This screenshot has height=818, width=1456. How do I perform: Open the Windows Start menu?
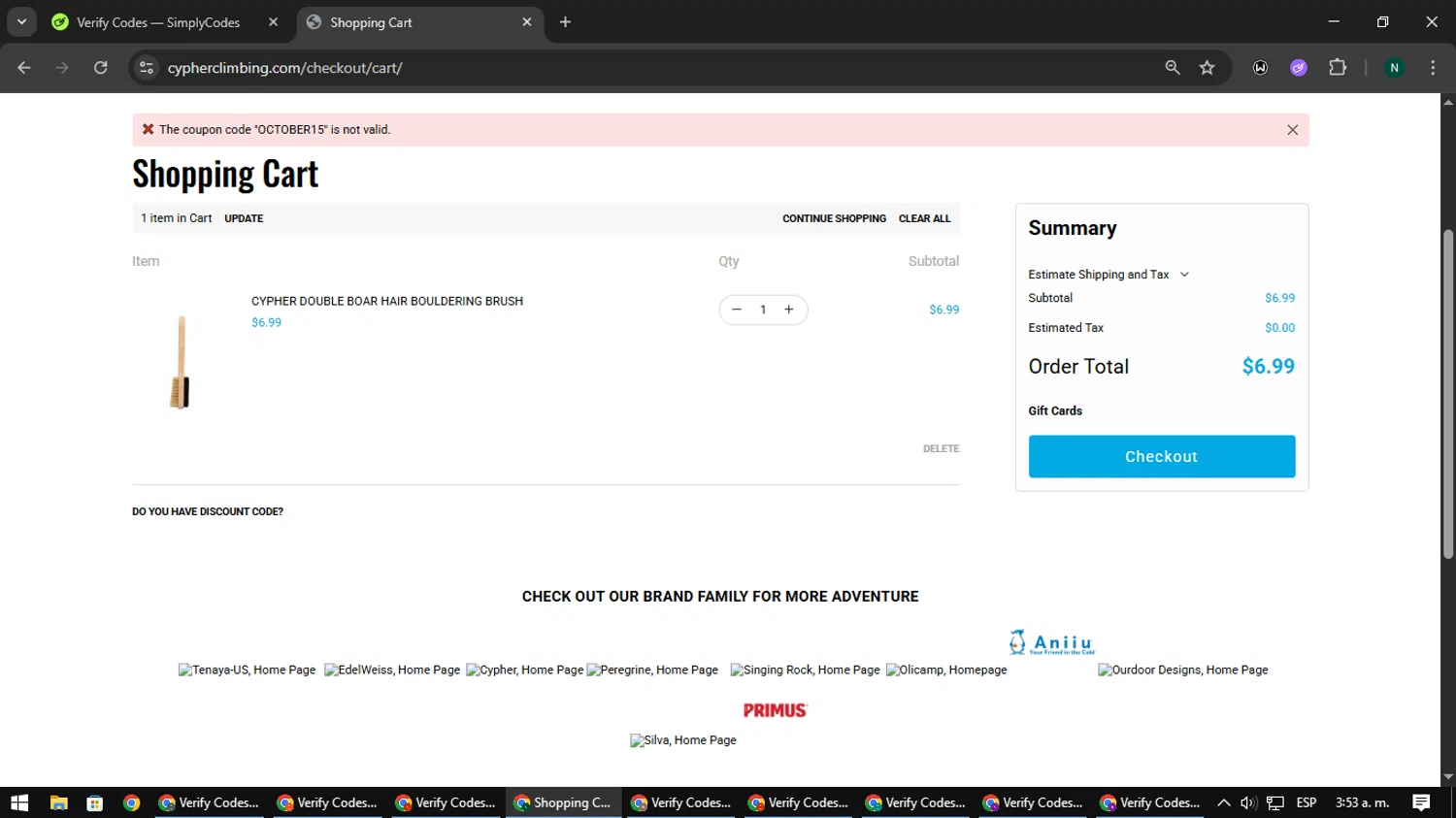pyautogui.click(x=19, y=802)
